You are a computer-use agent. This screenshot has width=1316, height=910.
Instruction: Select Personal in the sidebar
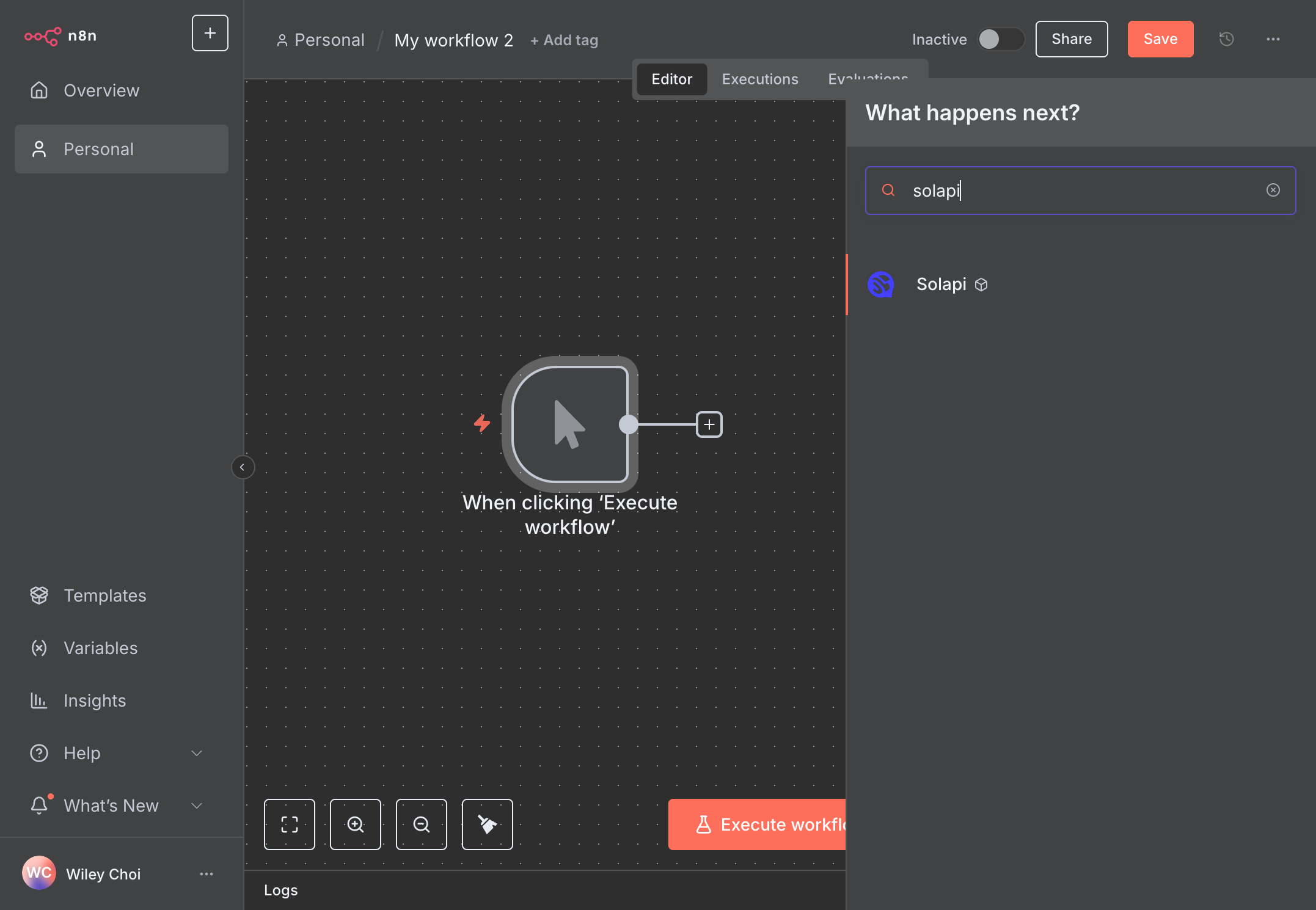coord(122,149)
